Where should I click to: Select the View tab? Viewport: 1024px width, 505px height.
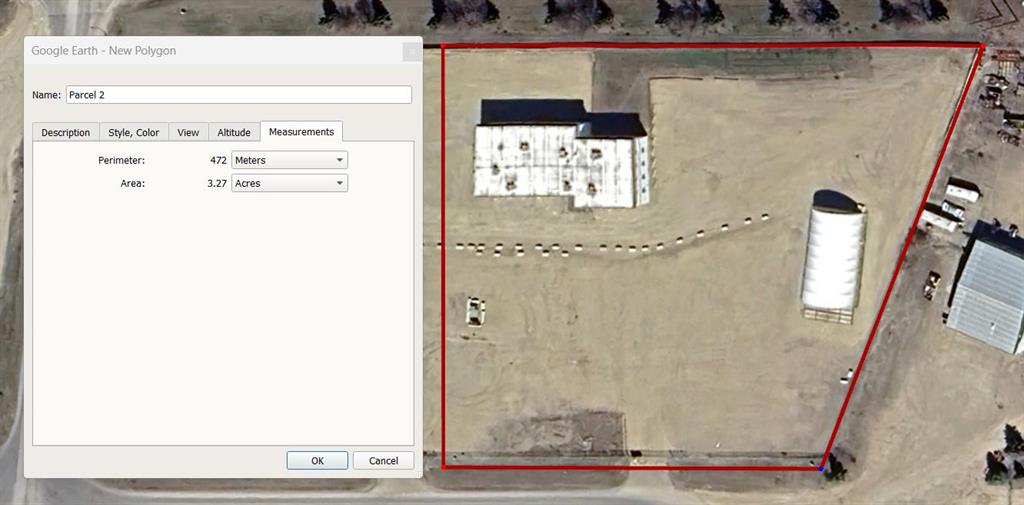click(x=188, y=132)
